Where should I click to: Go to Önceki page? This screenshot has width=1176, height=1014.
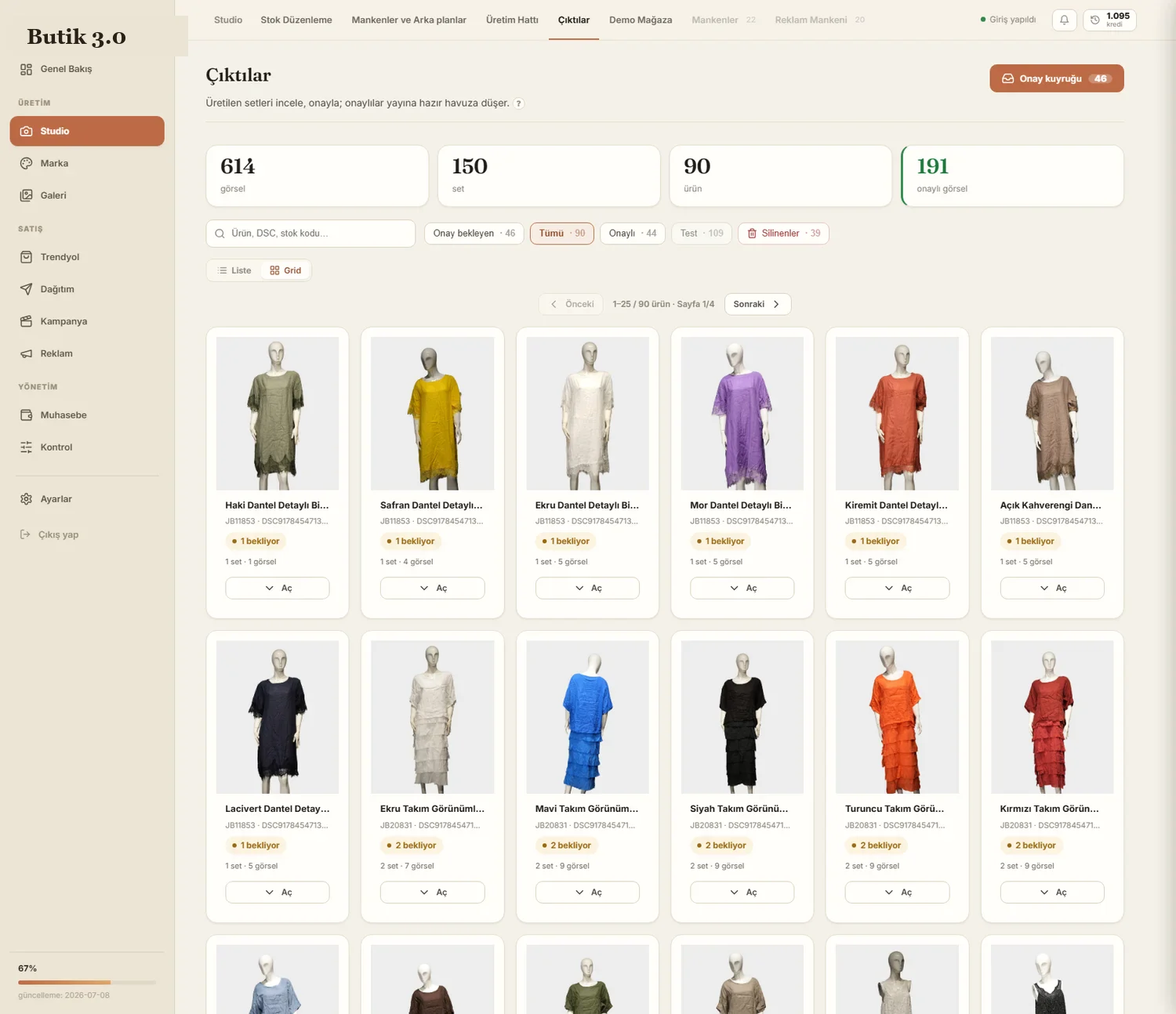[x=572, y=304]
